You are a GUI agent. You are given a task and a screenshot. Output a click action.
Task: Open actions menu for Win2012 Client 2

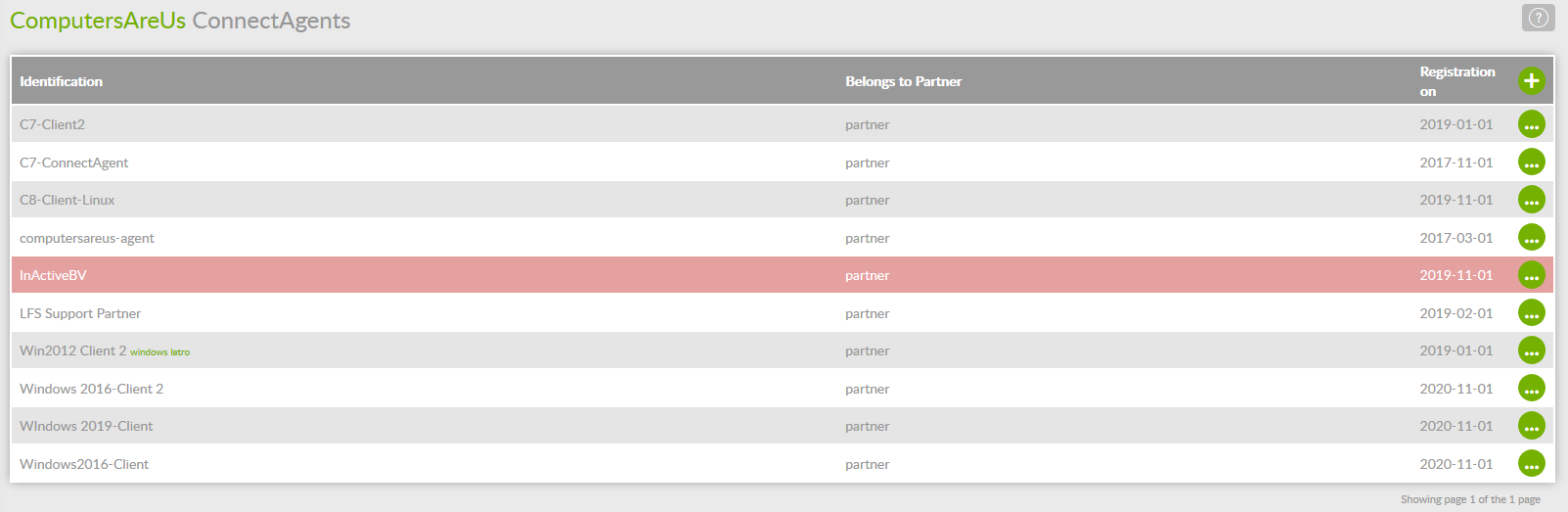point(1531,350)
